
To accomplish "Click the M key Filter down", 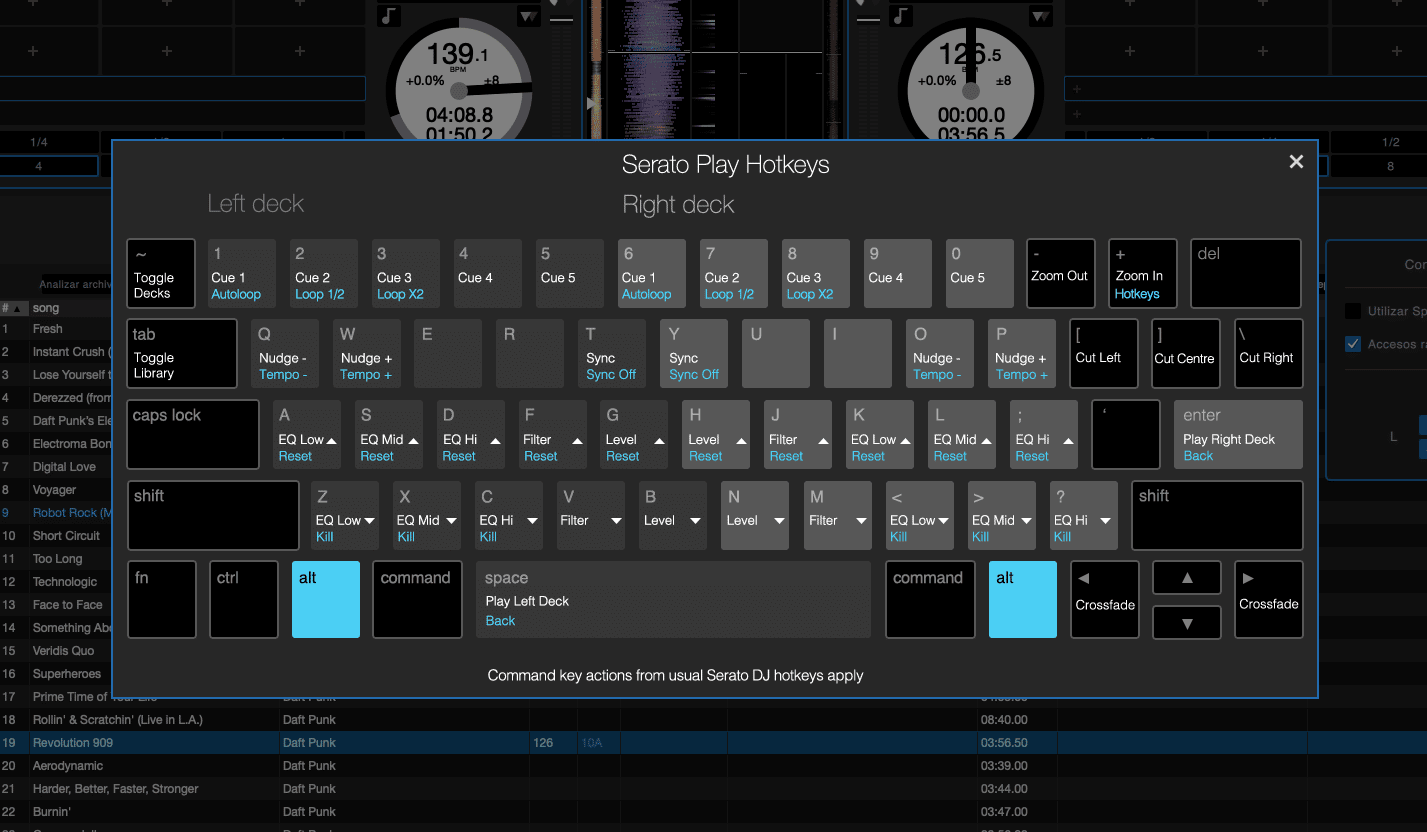I will pyautogui.click(x=838, y=515).
